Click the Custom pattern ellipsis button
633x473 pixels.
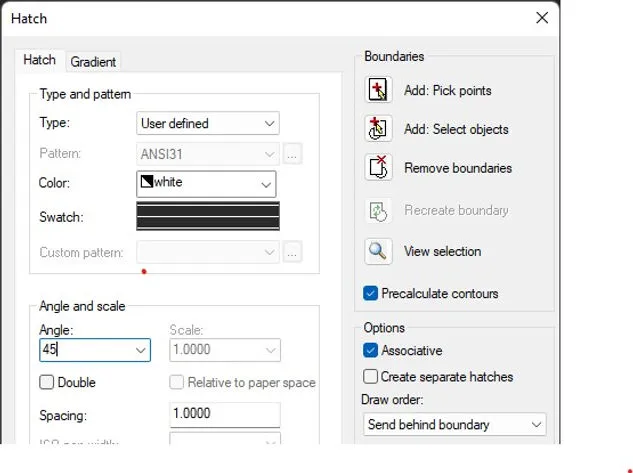pyautogui.click(x=292, y=252)
